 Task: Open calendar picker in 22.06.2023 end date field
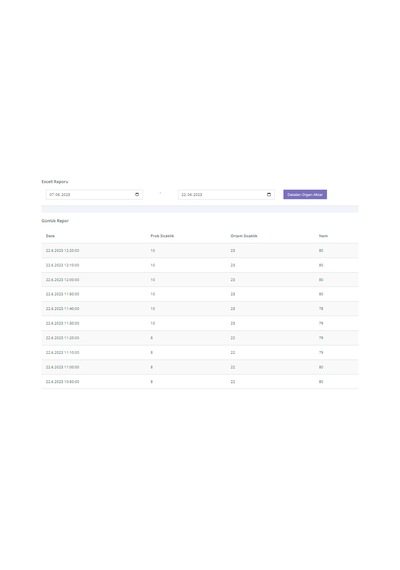[x=269, y=194]
